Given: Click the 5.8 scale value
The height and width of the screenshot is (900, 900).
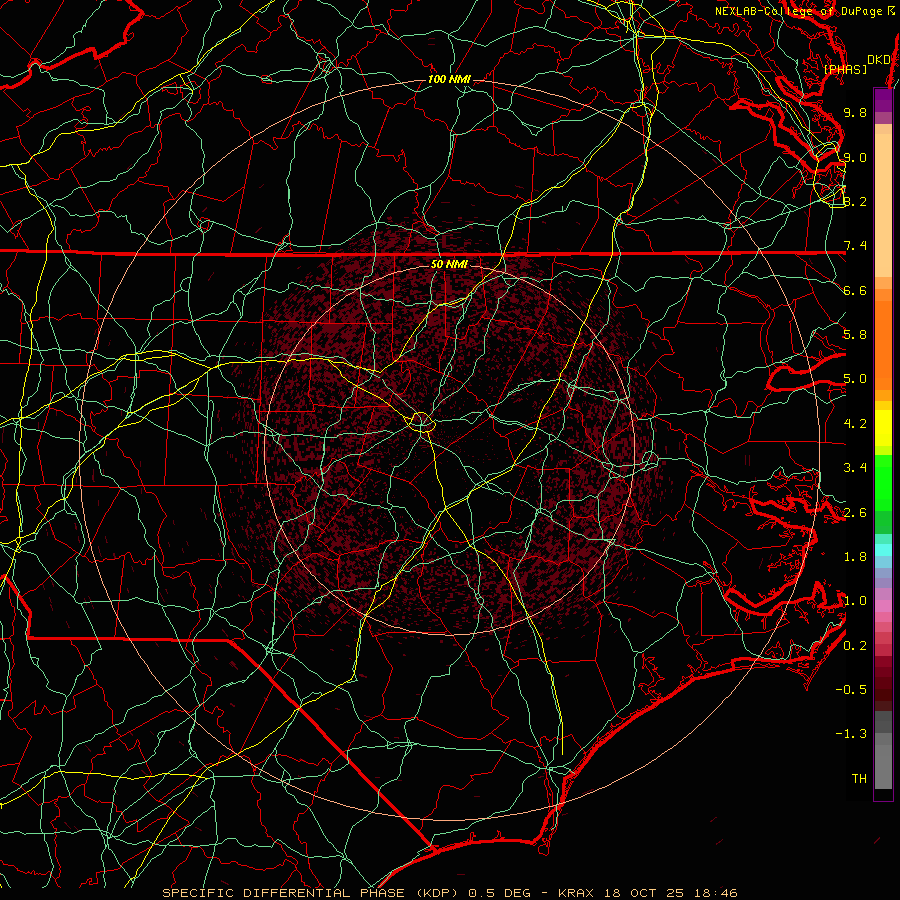Looking at the screenshot, I should (855, 335).
